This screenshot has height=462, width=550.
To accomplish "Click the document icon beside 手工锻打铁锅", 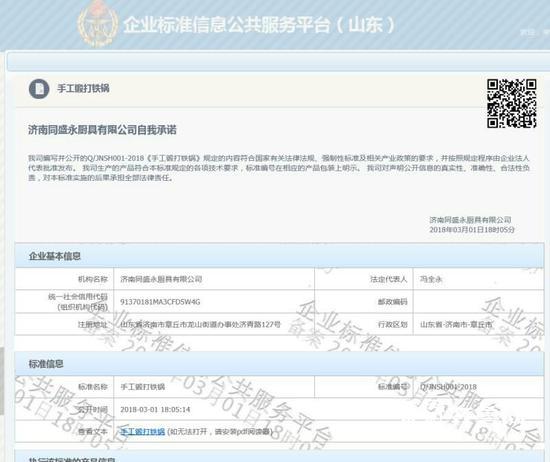I will pyautogui.click(x=39, y=89).
